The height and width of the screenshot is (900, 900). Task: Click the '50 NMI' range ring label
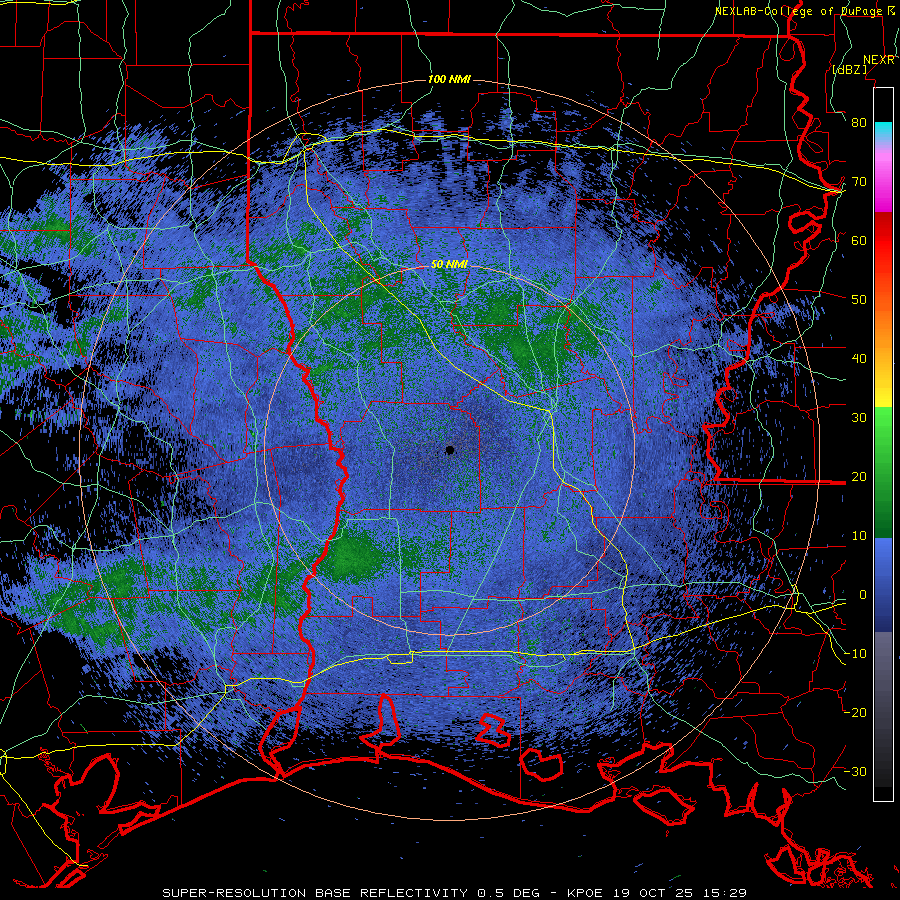click(449, 265)
